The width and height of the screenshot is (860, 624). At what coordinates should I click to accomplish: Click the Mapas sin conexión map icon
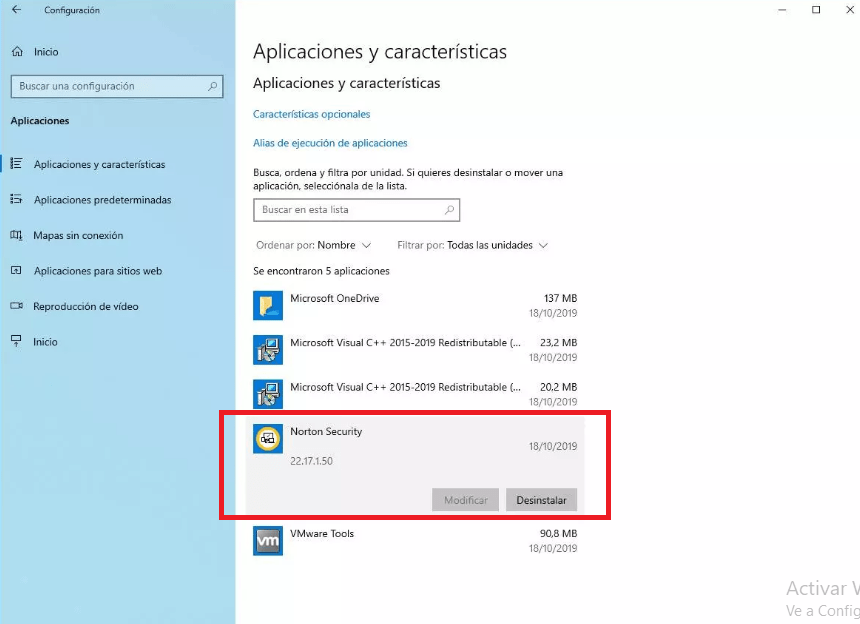[x=16, y=235]
